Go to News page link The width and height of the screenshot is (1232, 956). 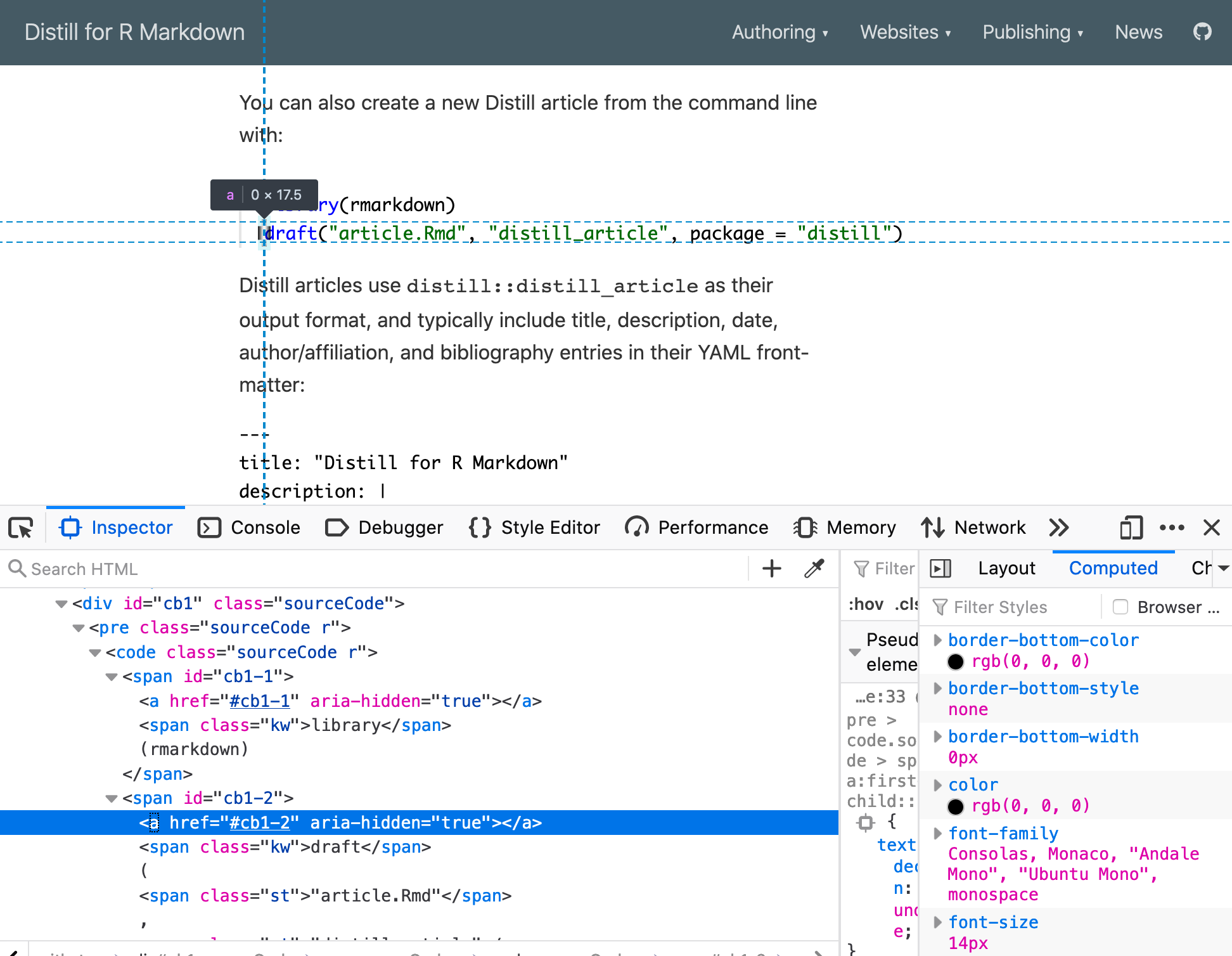(x=1138, y=32)
